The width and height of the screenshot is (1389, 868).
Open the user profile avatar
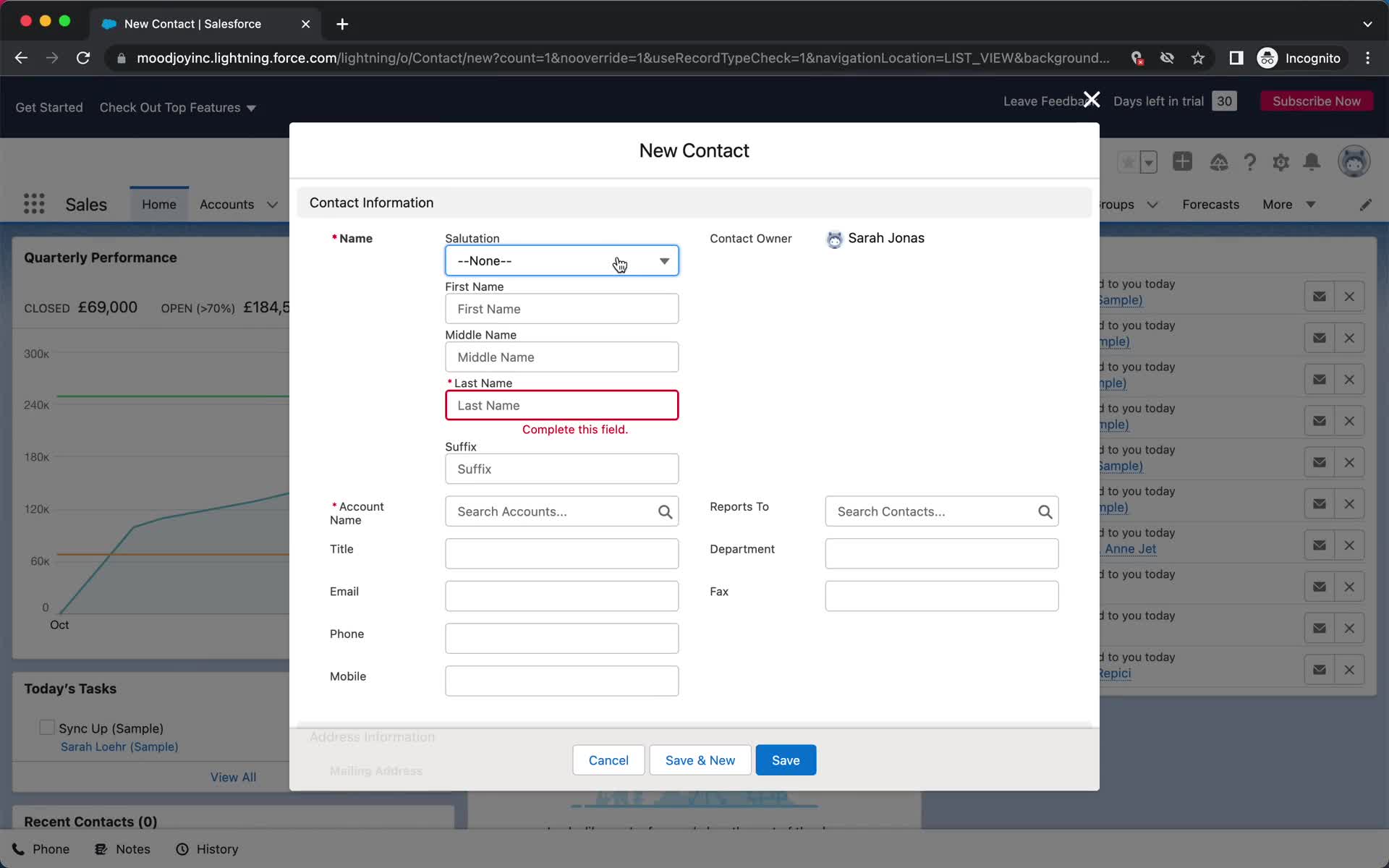[x=1354, y=161]
